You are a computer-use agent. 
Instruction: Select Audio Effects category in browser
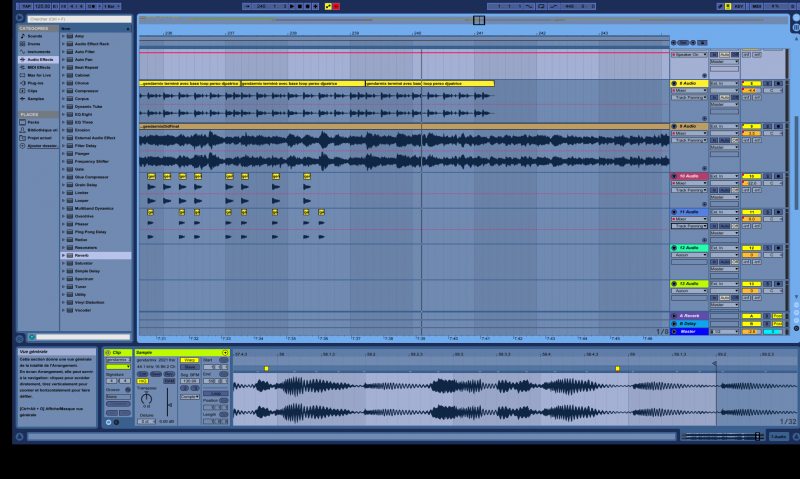[41, 59]
